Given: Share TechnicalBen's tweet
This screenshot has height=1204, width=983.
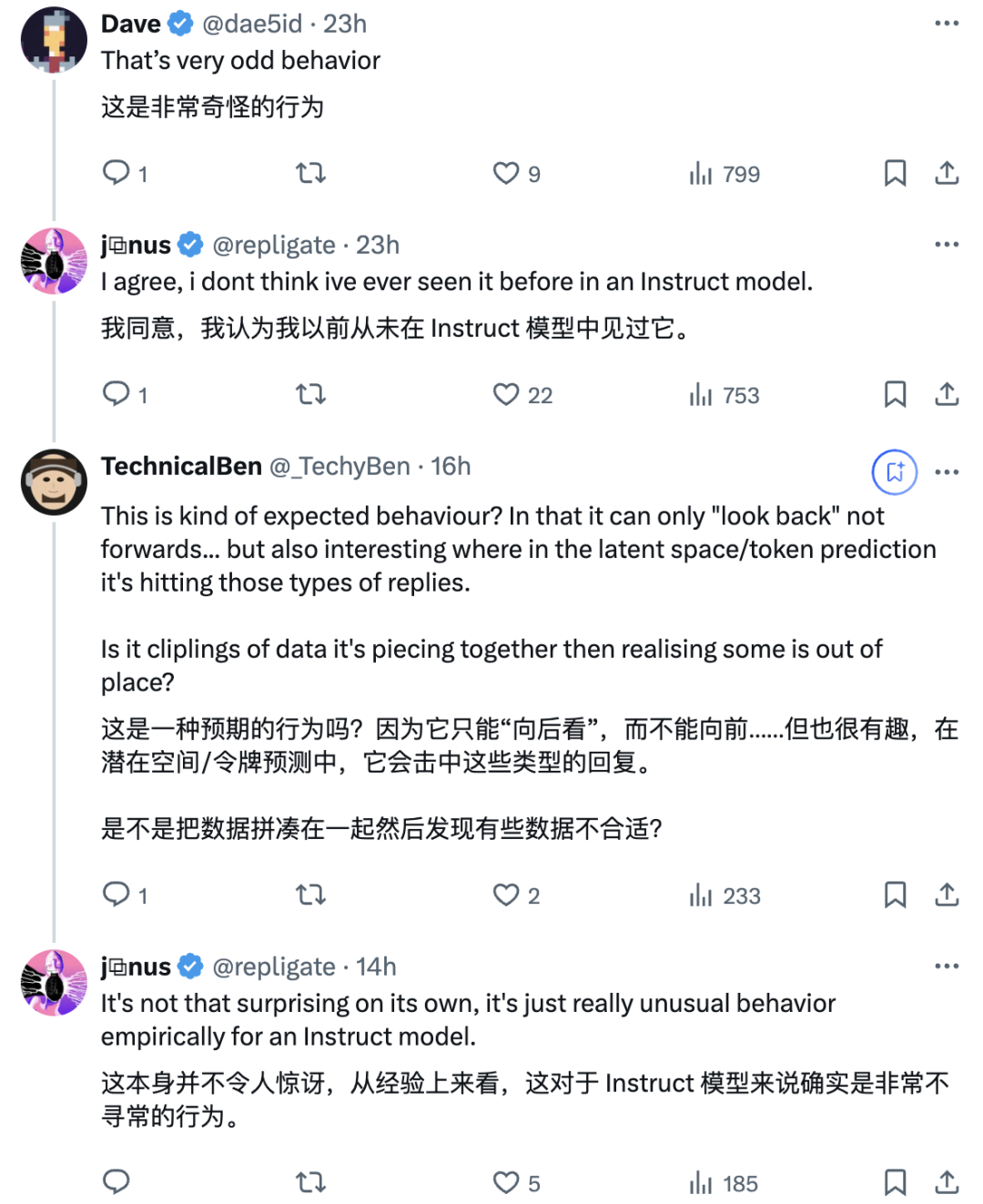Looking at the screenshot, I should pyautogui.click(x=947, y=895).
